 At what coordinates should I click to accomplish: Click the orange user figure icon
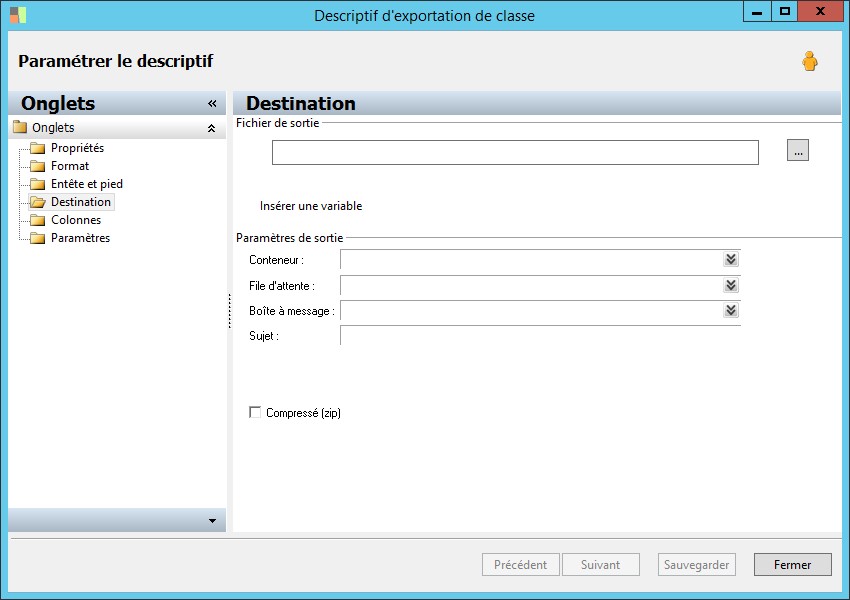(810, 61)
